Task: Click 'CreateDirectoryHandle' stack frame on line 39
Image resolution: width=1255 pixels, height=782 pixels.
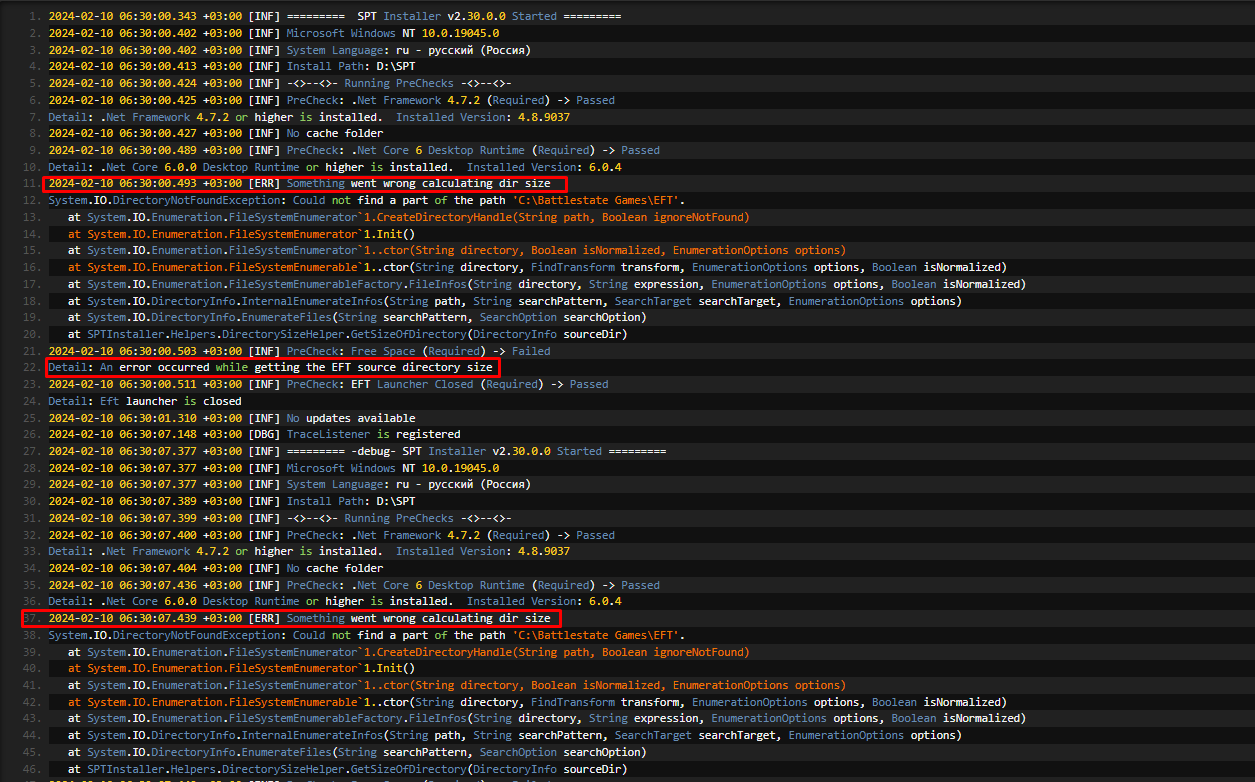Action: [409, 652]
